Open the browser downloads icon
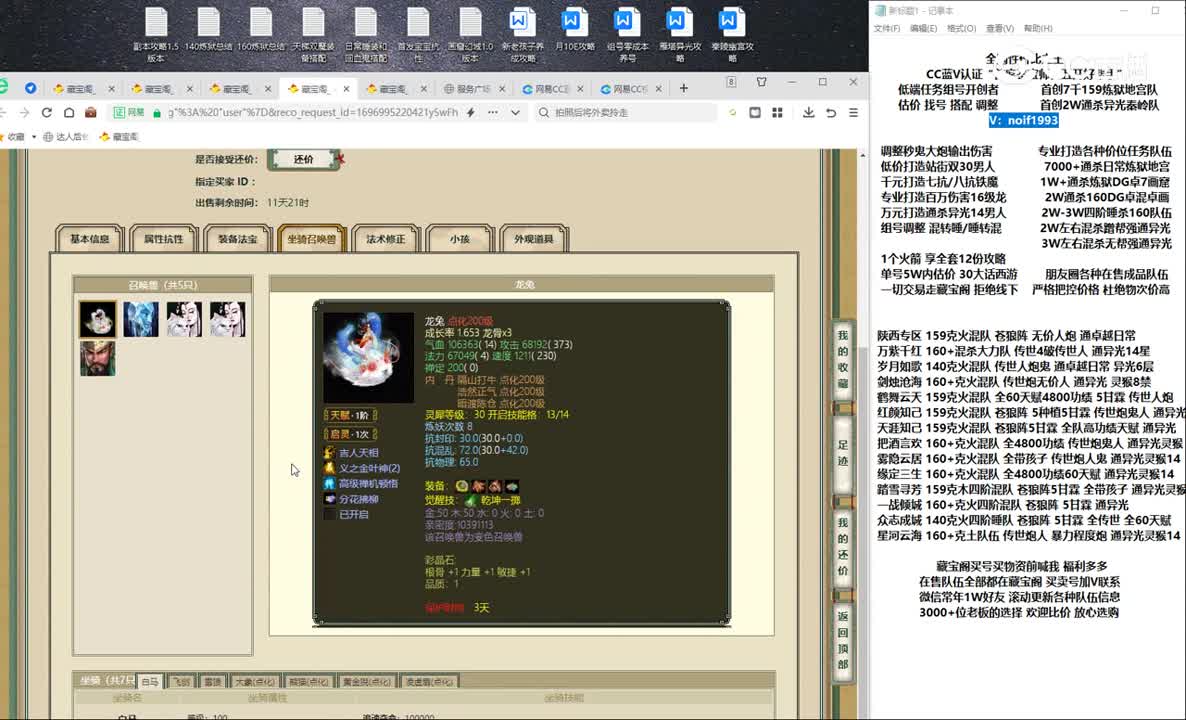 point(808,112)
